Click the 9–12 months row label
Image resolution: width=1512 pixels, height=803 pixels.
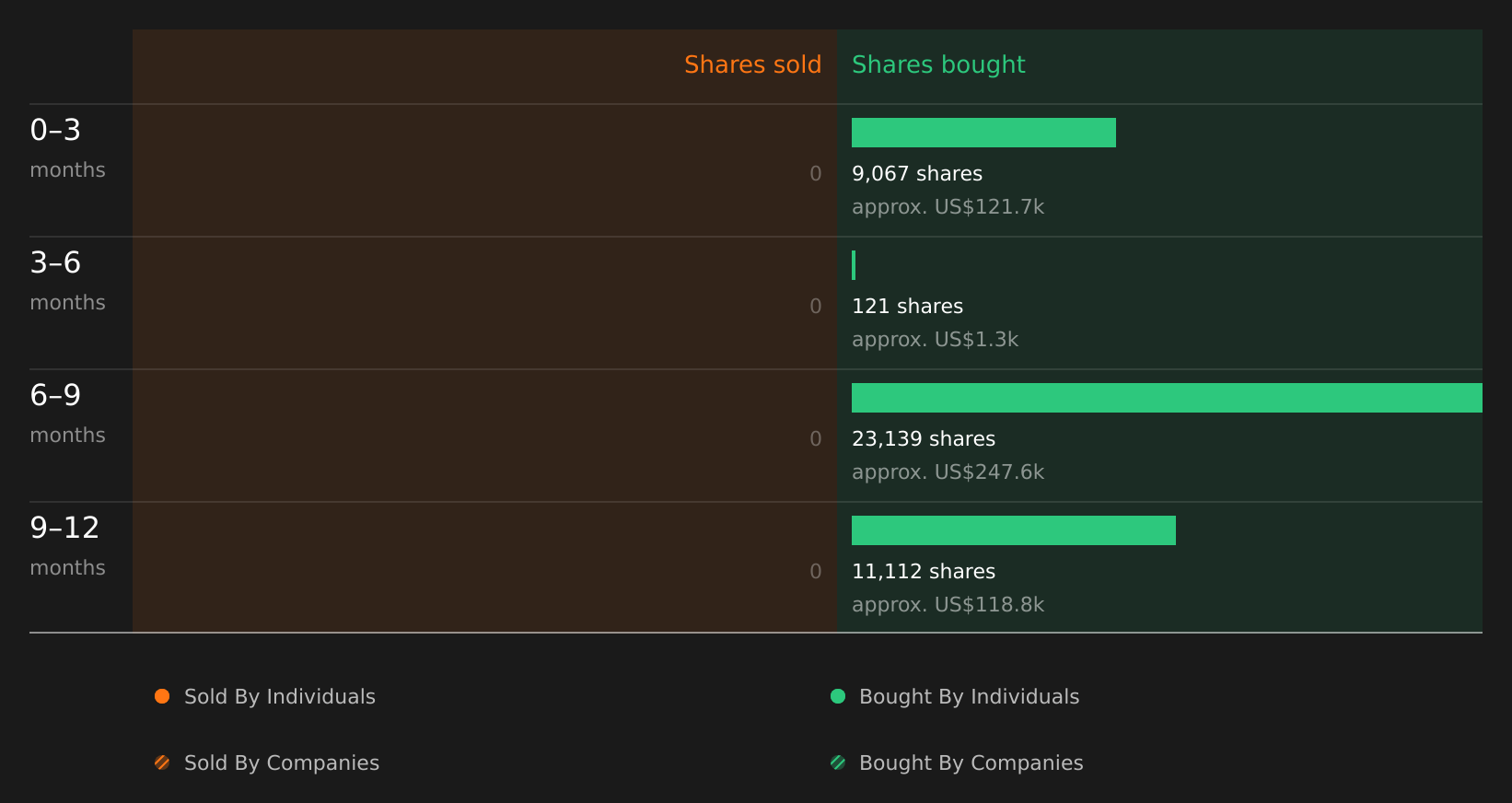(67, 546)
